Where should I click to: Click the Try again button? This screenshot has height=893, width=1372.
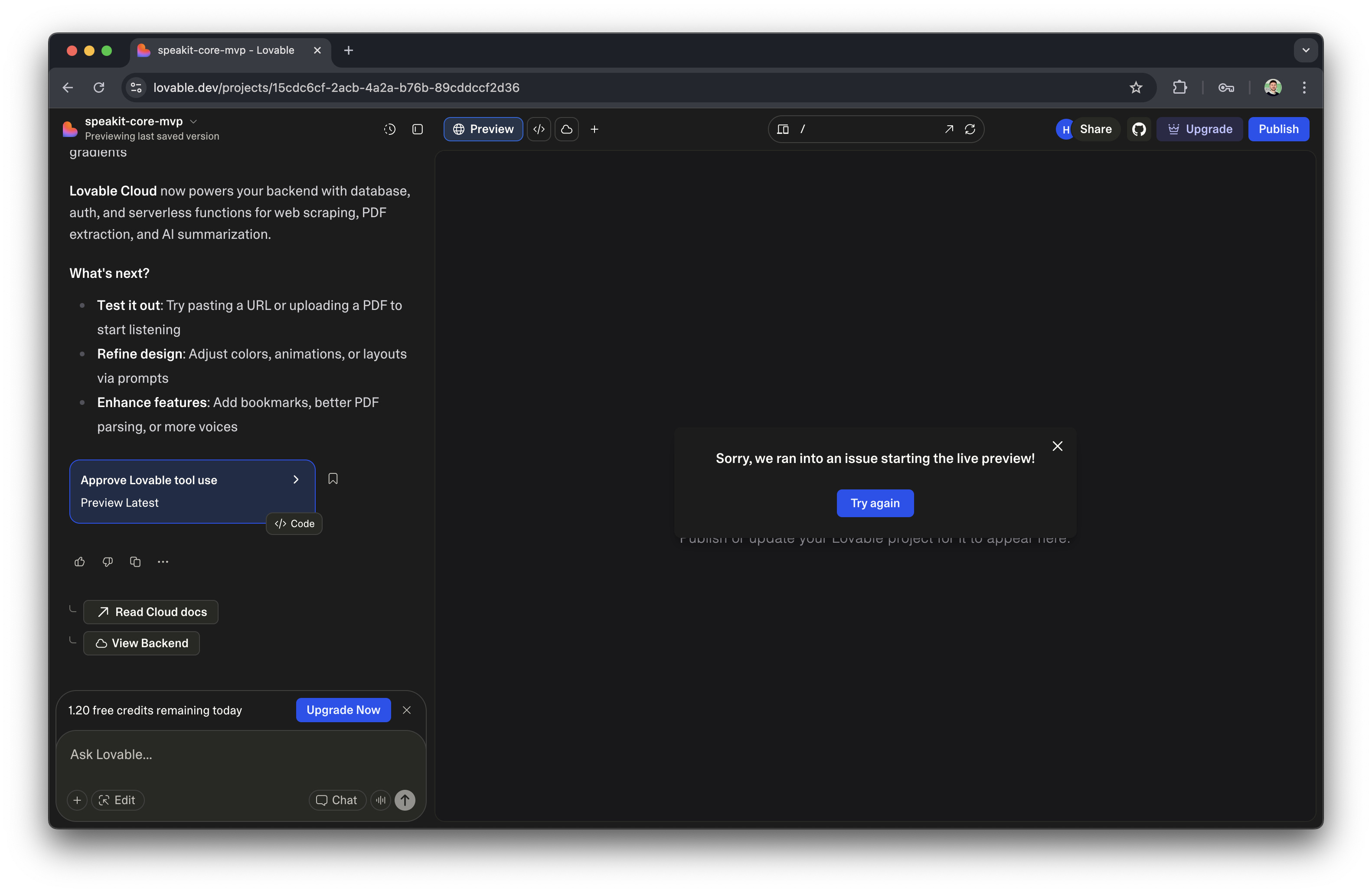pyautogui.click(x=875, y=503)
